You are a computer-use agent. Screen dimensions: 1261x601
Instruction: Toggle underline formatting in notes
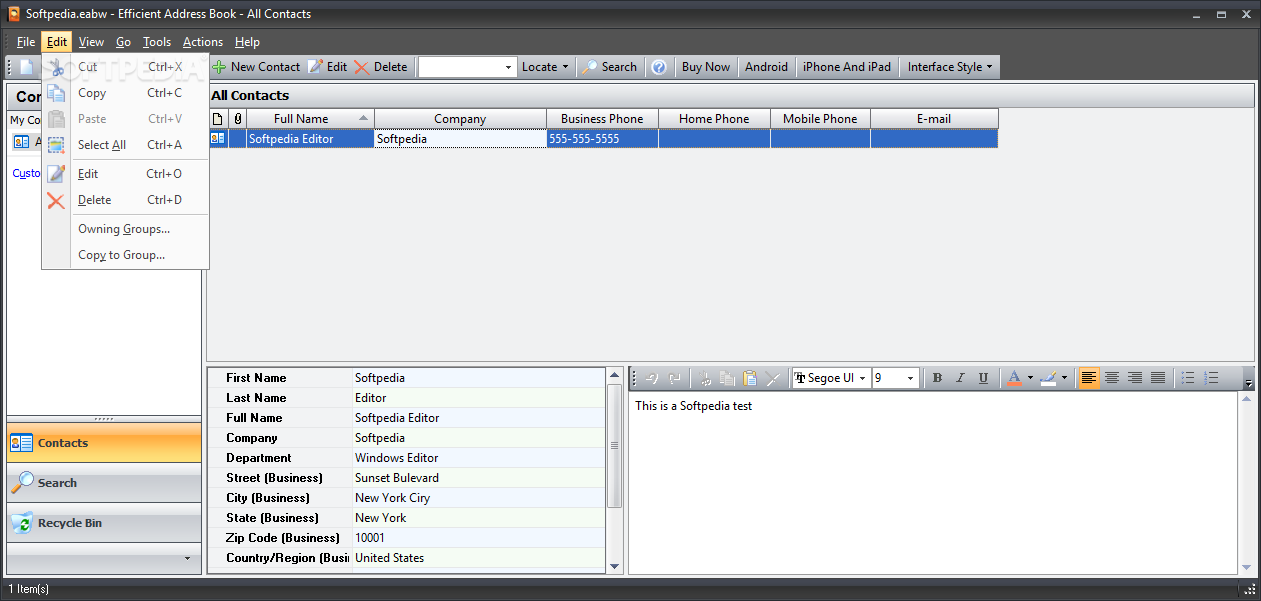coord(983,378)
